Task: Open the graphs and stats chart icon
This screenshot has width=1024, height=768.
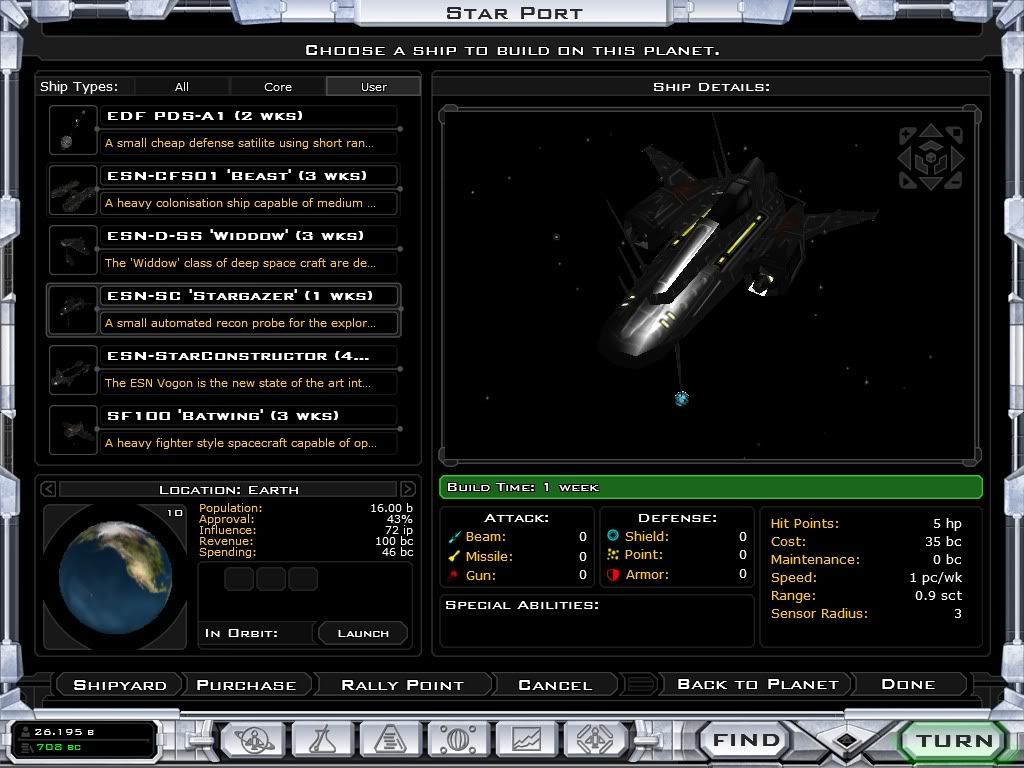Action: point(526,740)
